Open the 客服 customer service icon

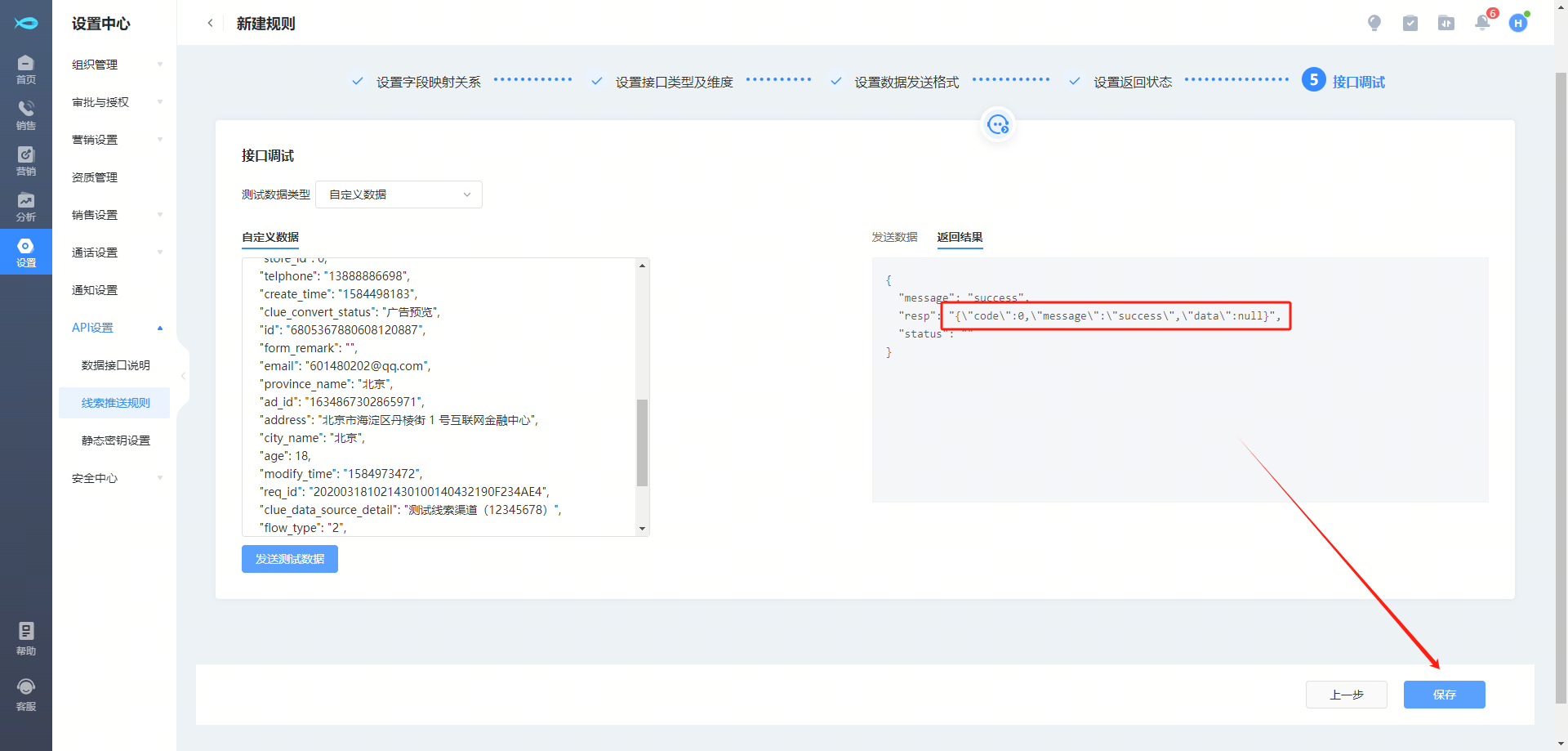(x=25, y=694)
